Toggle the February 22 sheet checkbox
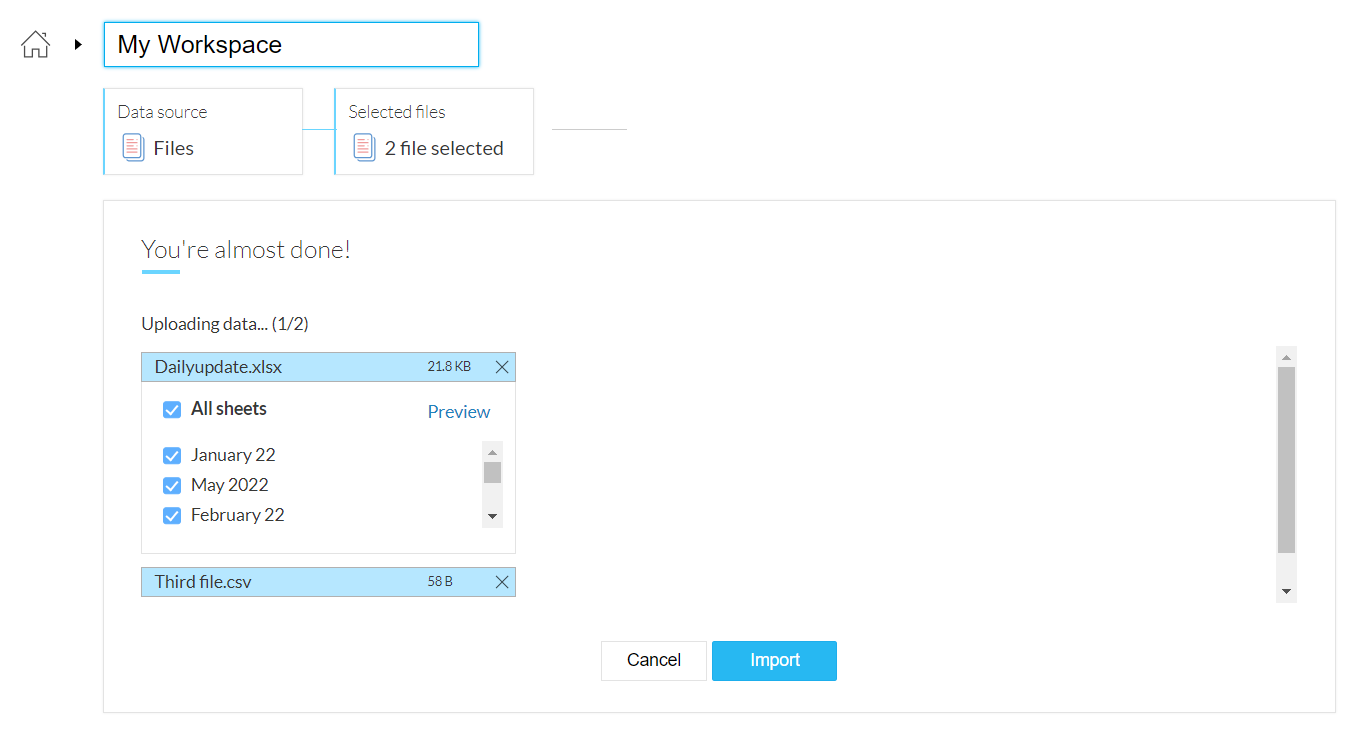The image size is (1365, 732). click(172, 516)
